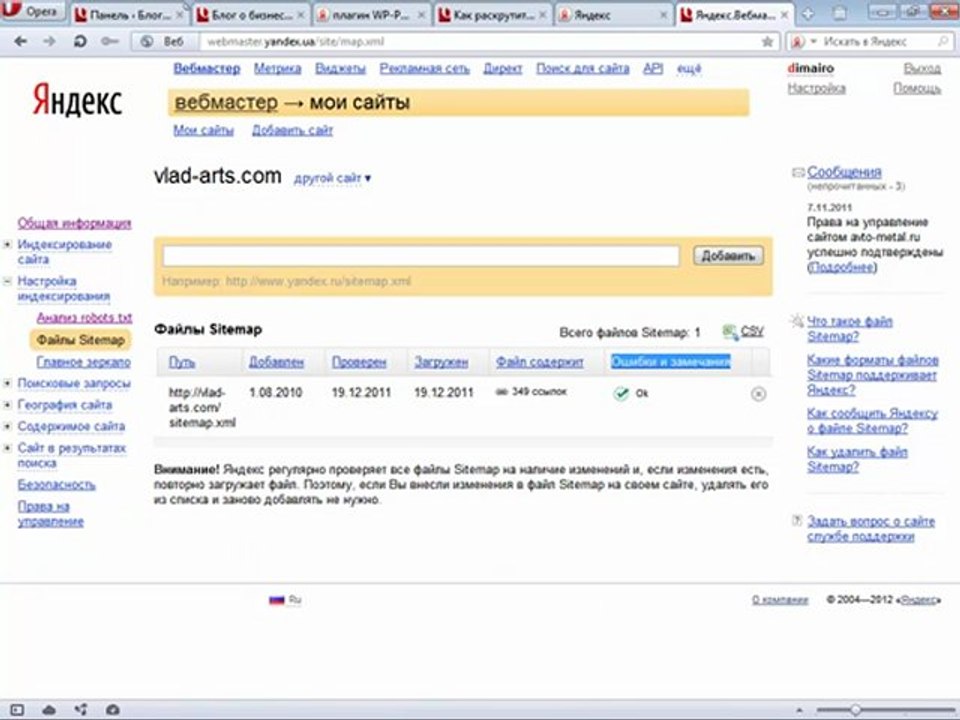960x720 pixels.
Task: Open a new tab with plus icon
Action: 808,14
